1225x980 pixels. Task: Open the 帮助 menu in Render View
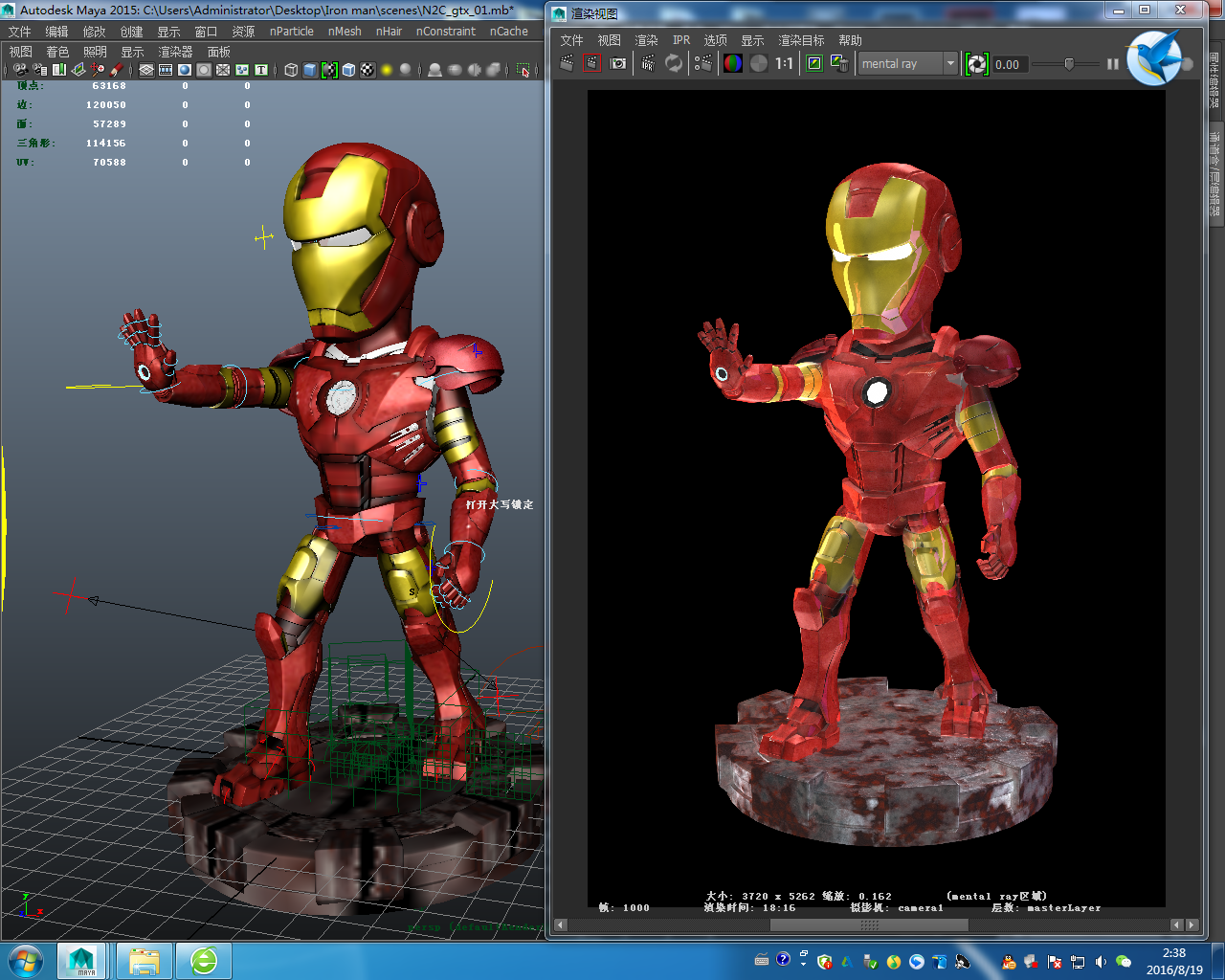click(850, 40)
